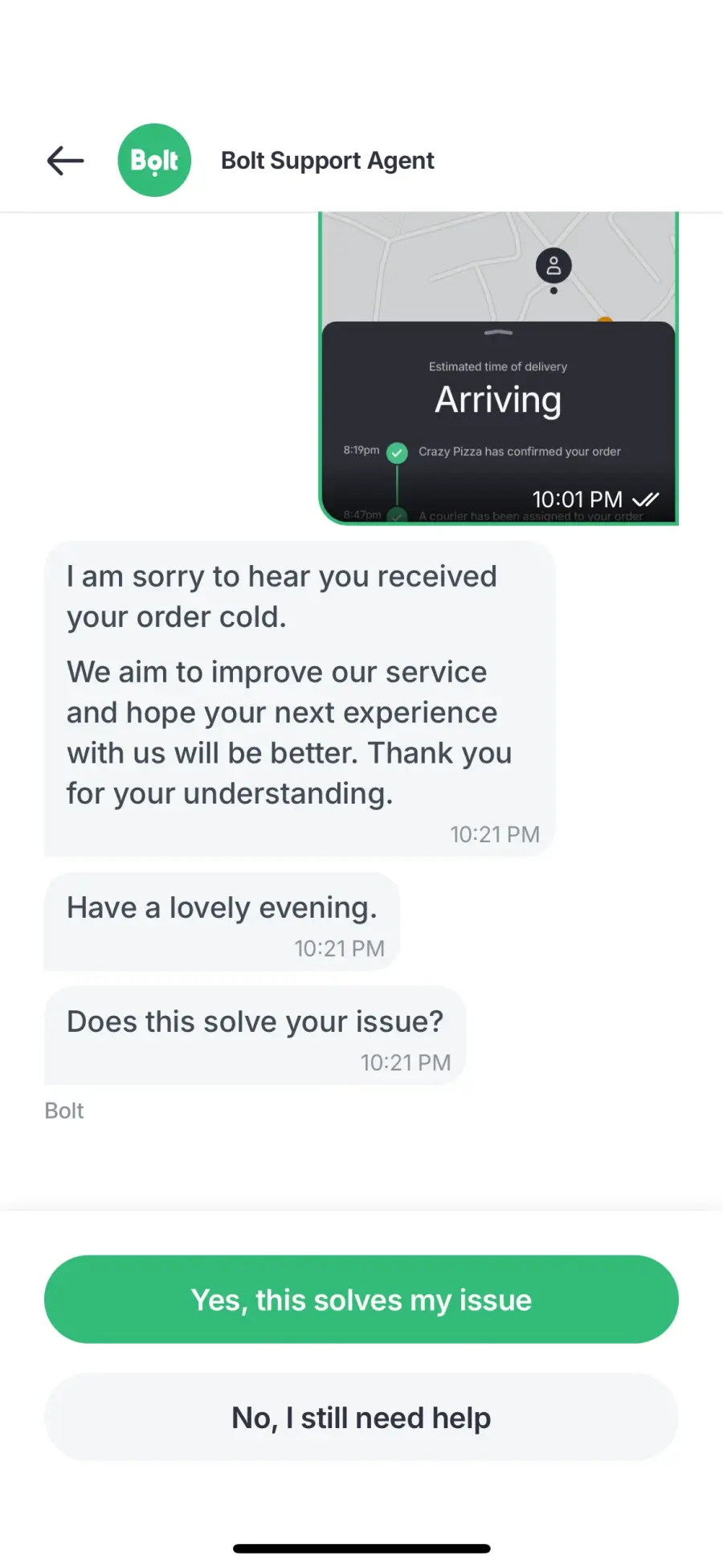Screen dimensions: 723x1568
Task: Tap the iOS home indicator bar
Action: (x=361, y=1549)
